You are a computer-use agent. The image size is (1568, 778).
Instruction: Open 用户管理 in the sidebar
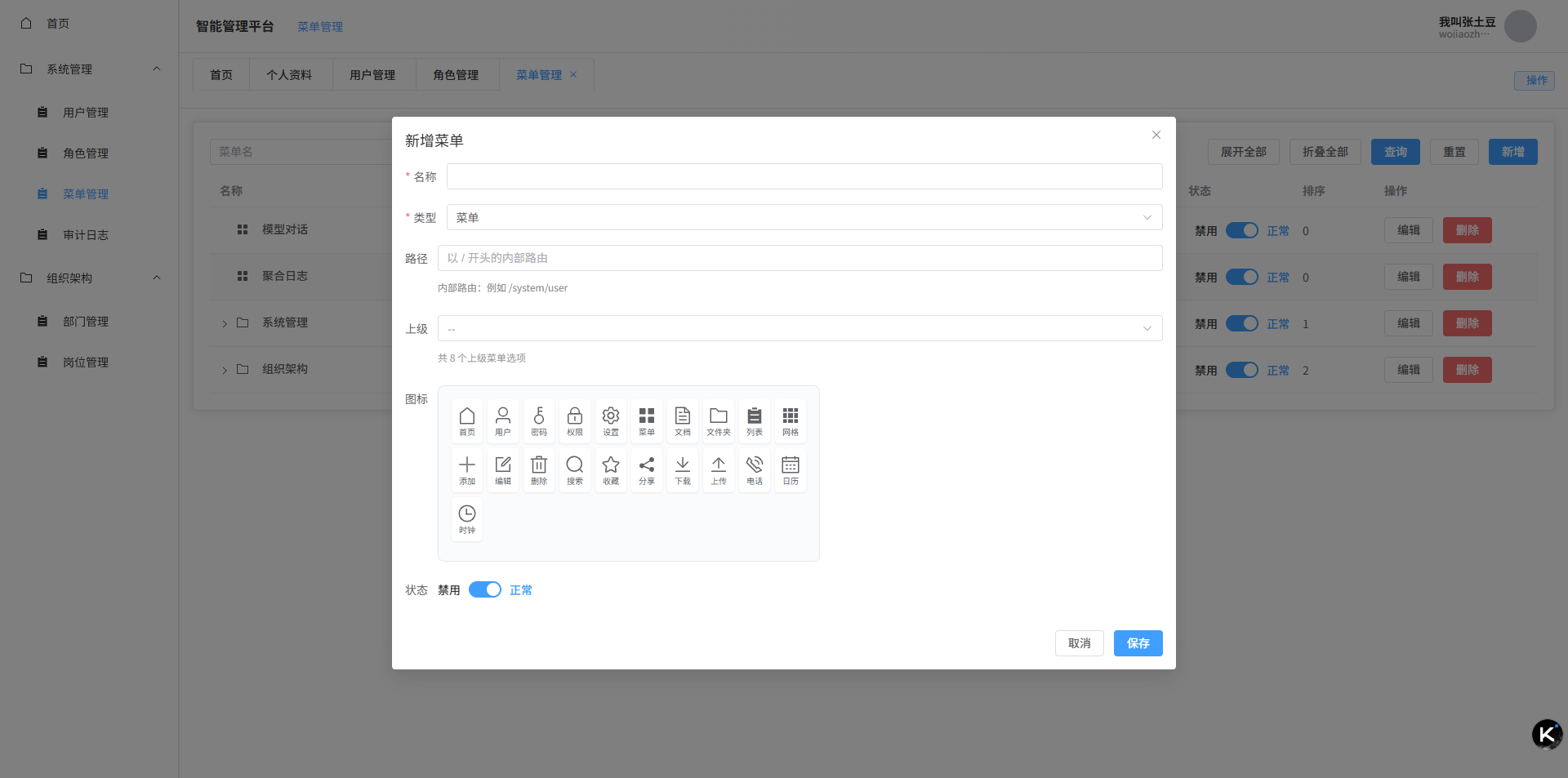tap(89, 112)
